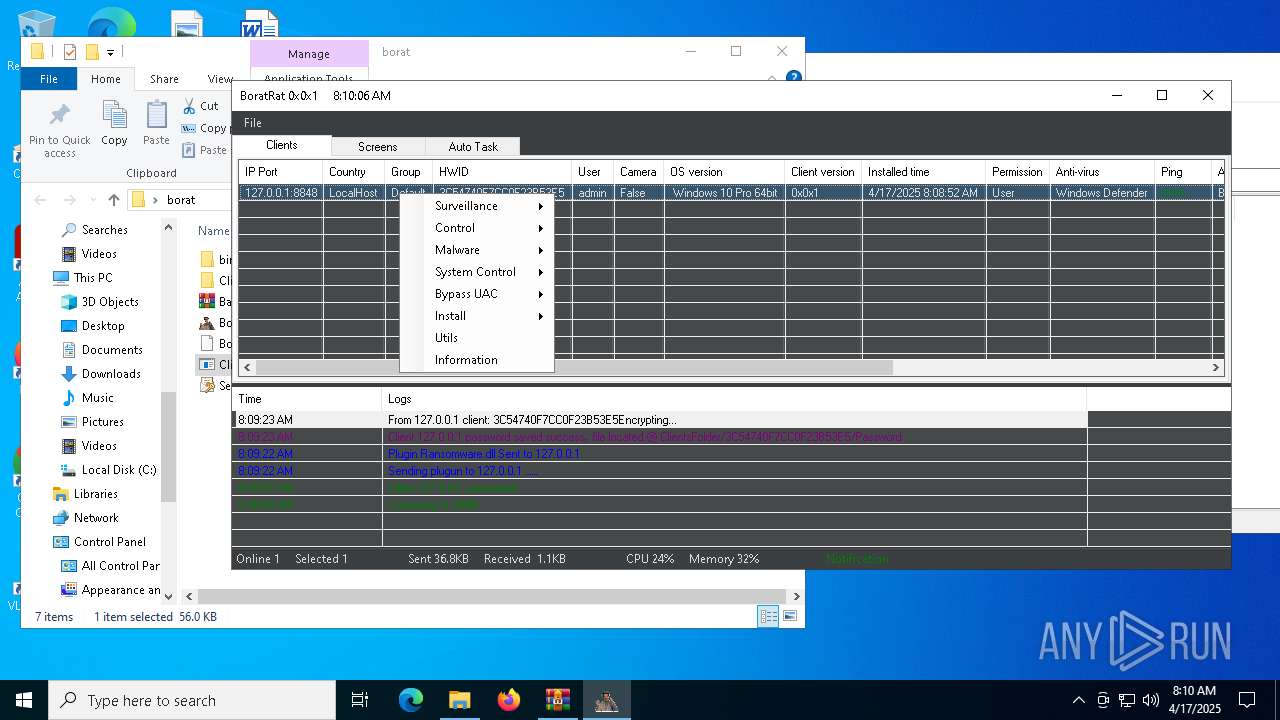
Task: Open the Surveillance submenu
Action: 476,206
